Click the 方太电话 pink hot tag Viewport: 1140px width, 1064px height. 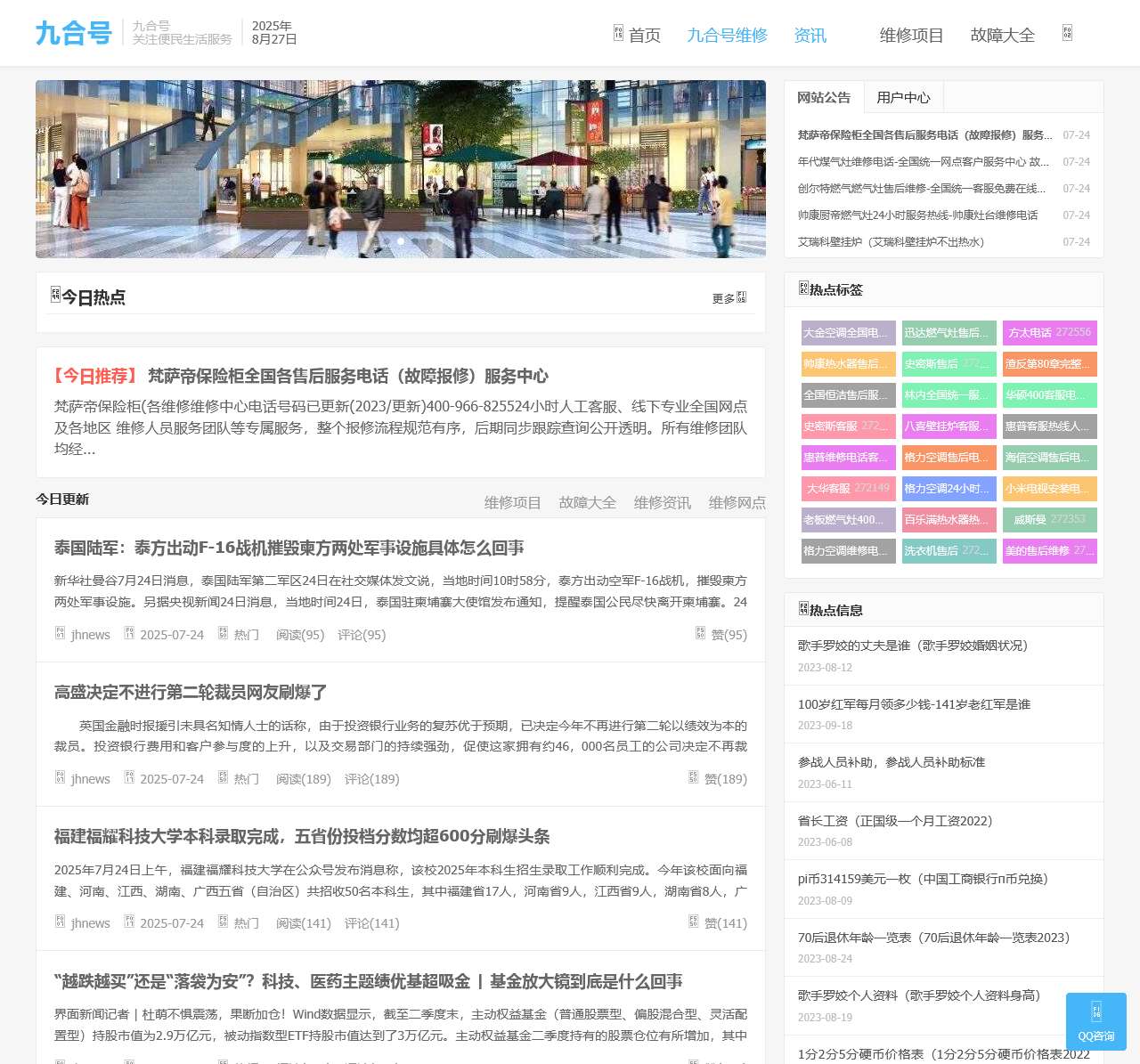(x=1049, y=333)
